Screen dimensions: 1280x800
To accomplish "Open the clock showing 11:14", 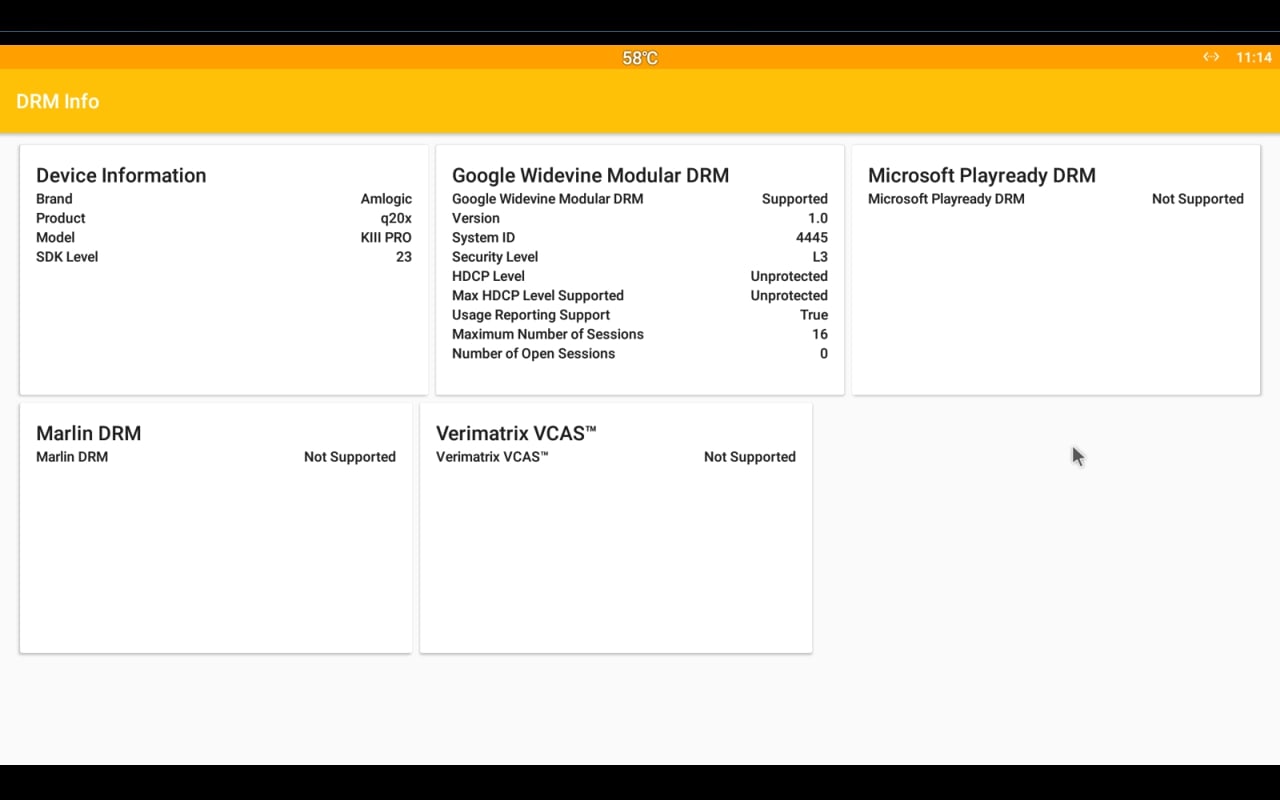I will tap(1254, 57).
